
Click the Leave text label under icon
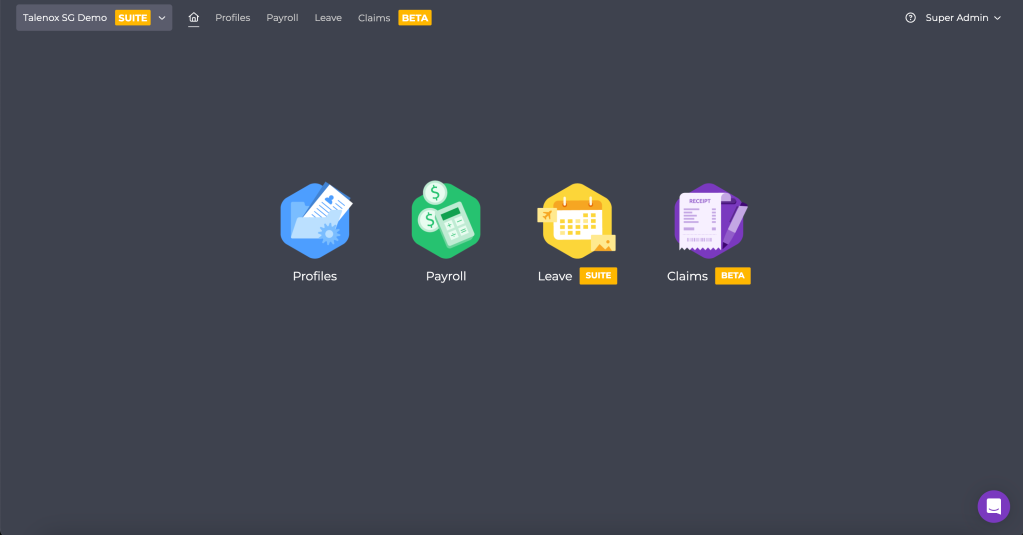555,276
